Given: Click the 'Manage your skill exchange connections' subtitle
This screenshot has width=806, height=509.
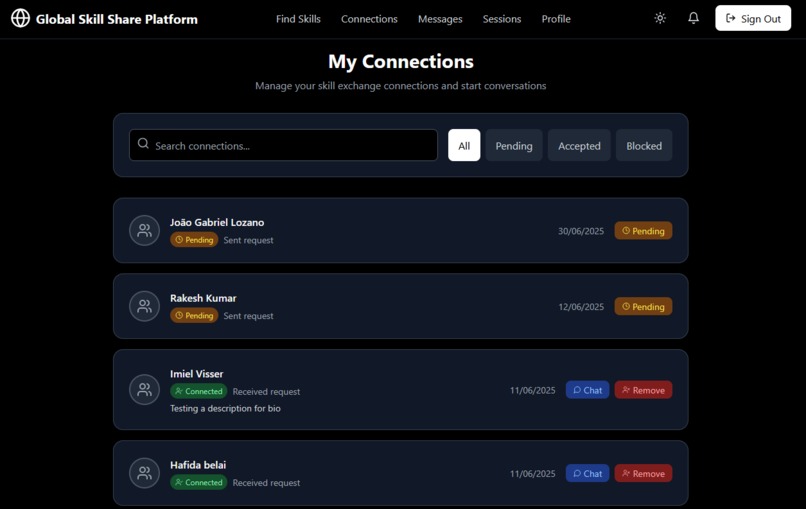Looking at the screenshot, I should [400, 86].
